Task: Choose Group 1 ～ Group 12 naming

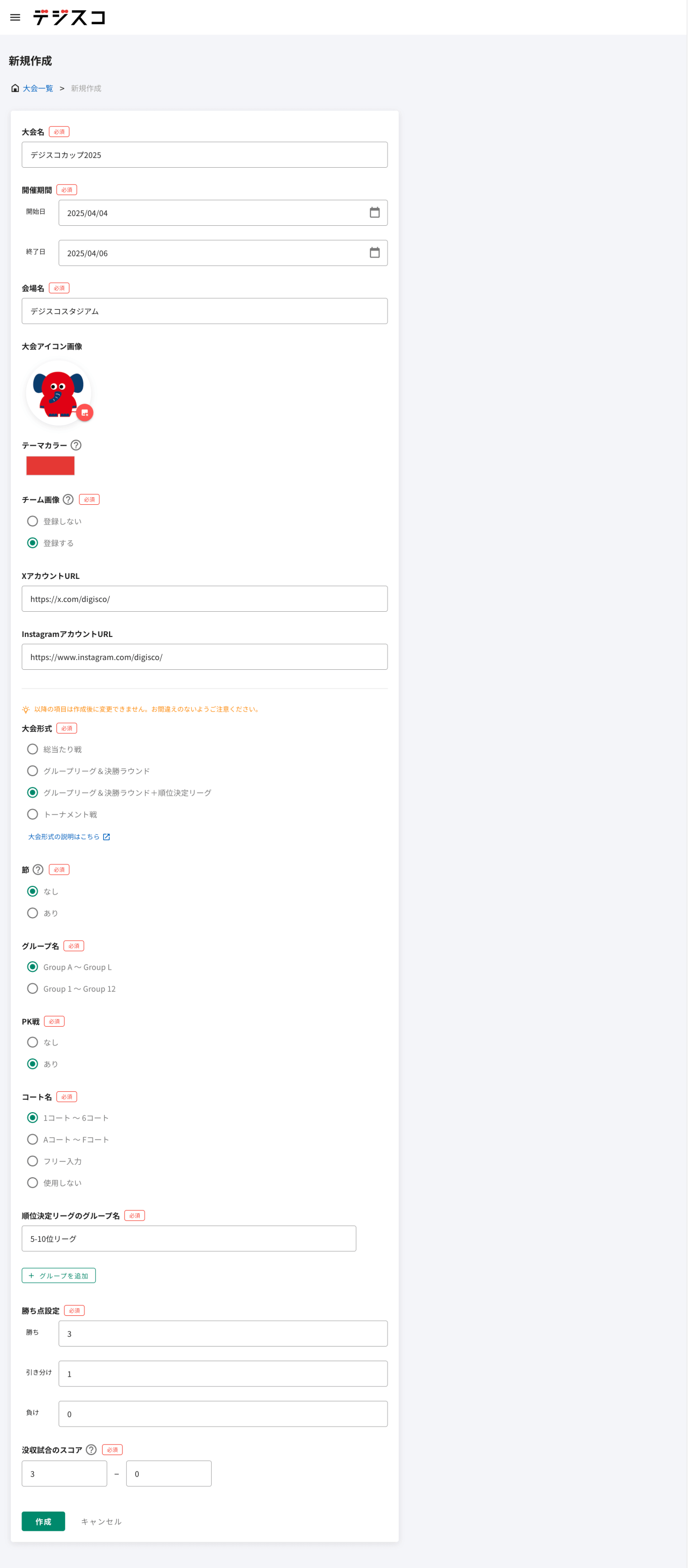Action: (33, 989)
